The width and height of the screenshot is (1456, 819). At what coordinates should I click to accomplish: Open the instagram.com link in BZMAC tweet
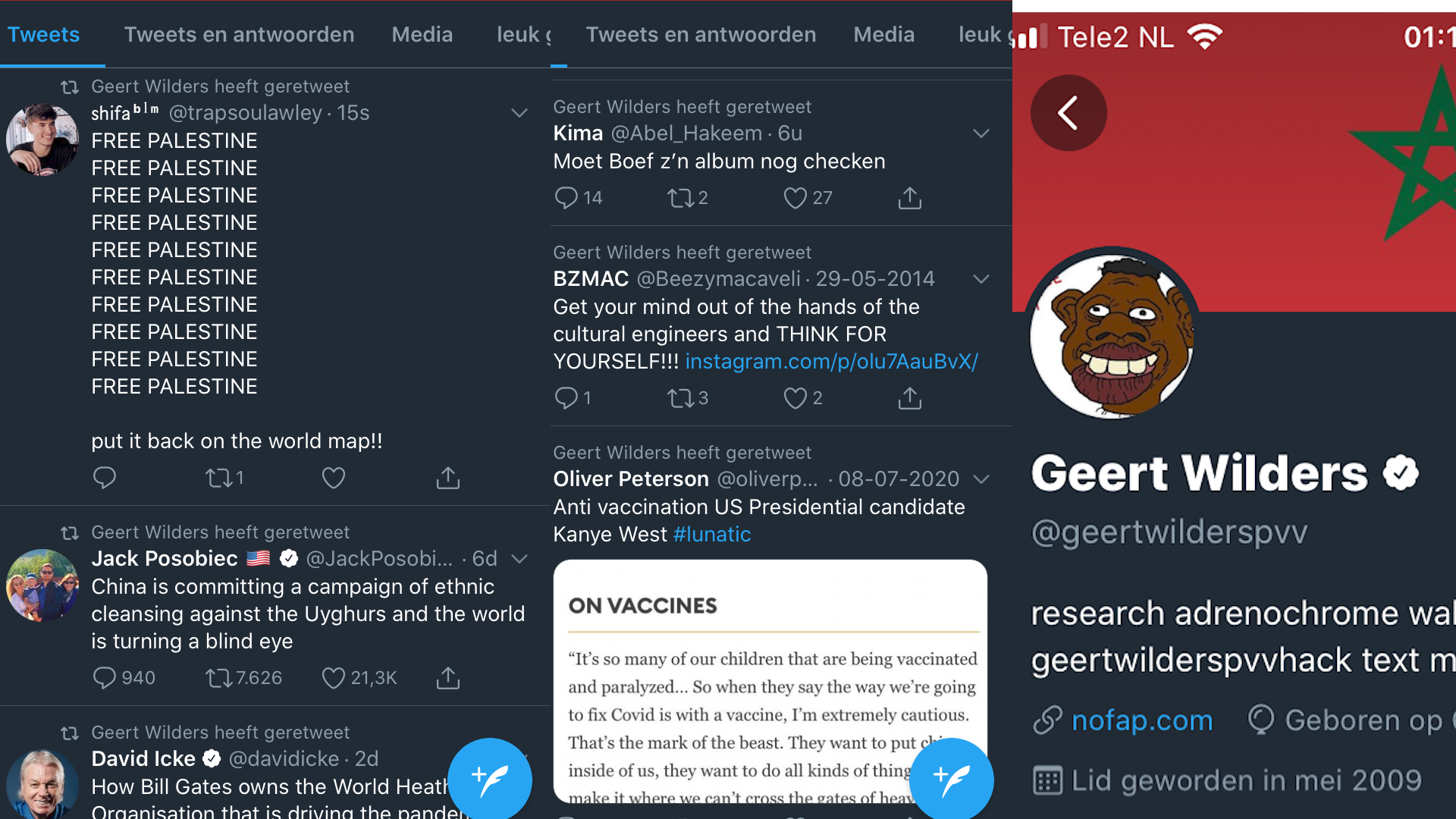click(831, 362)
